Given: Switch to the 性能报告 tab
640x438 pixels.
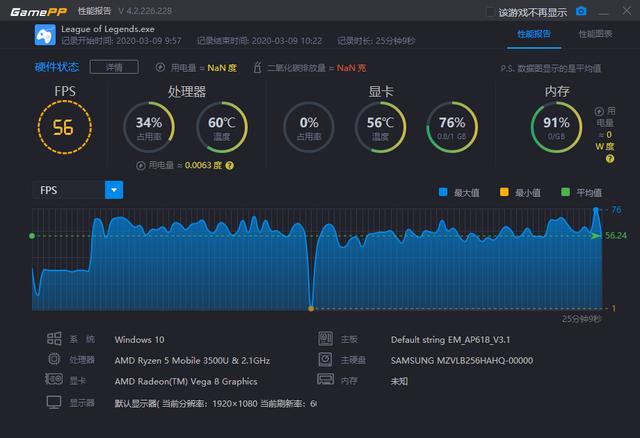Looking at the screenshot, I should click(x=534, y=34).
